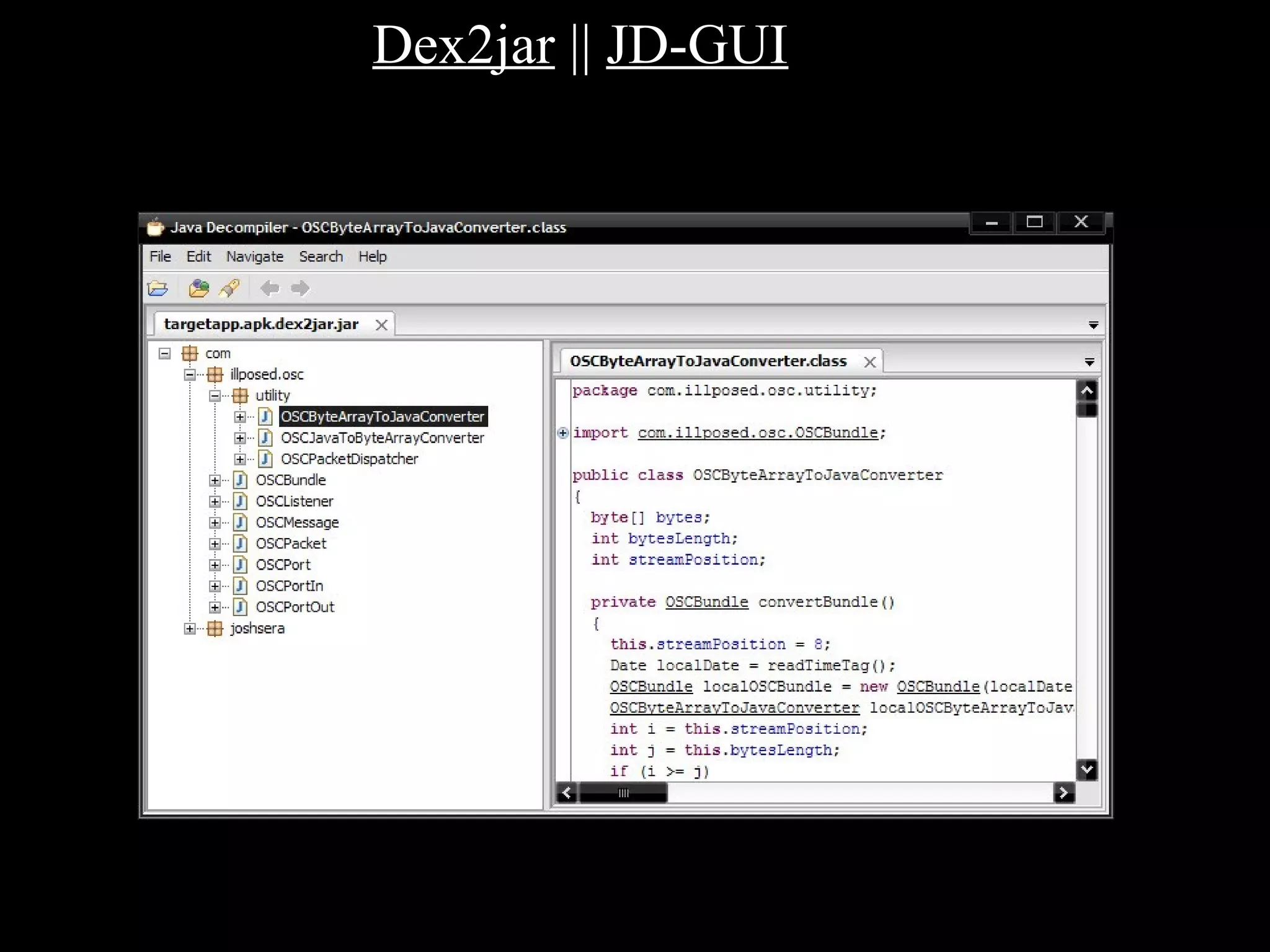Click the vertical scrollbar down arrow

coord(1086,770)
